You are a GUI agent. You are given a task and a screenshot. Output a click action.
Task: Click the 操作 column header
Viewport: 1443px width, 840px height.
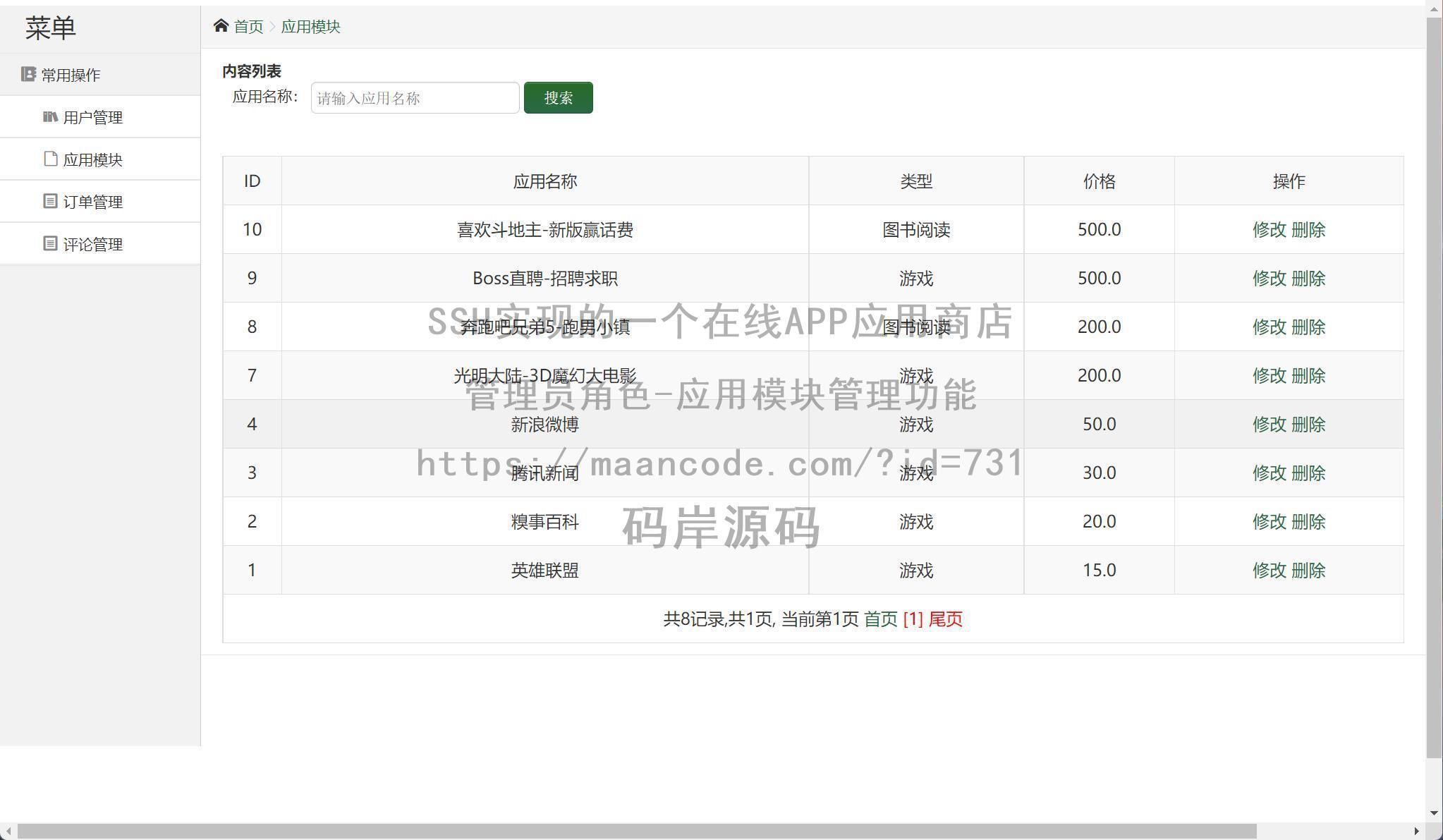(x=1289, y=181)
